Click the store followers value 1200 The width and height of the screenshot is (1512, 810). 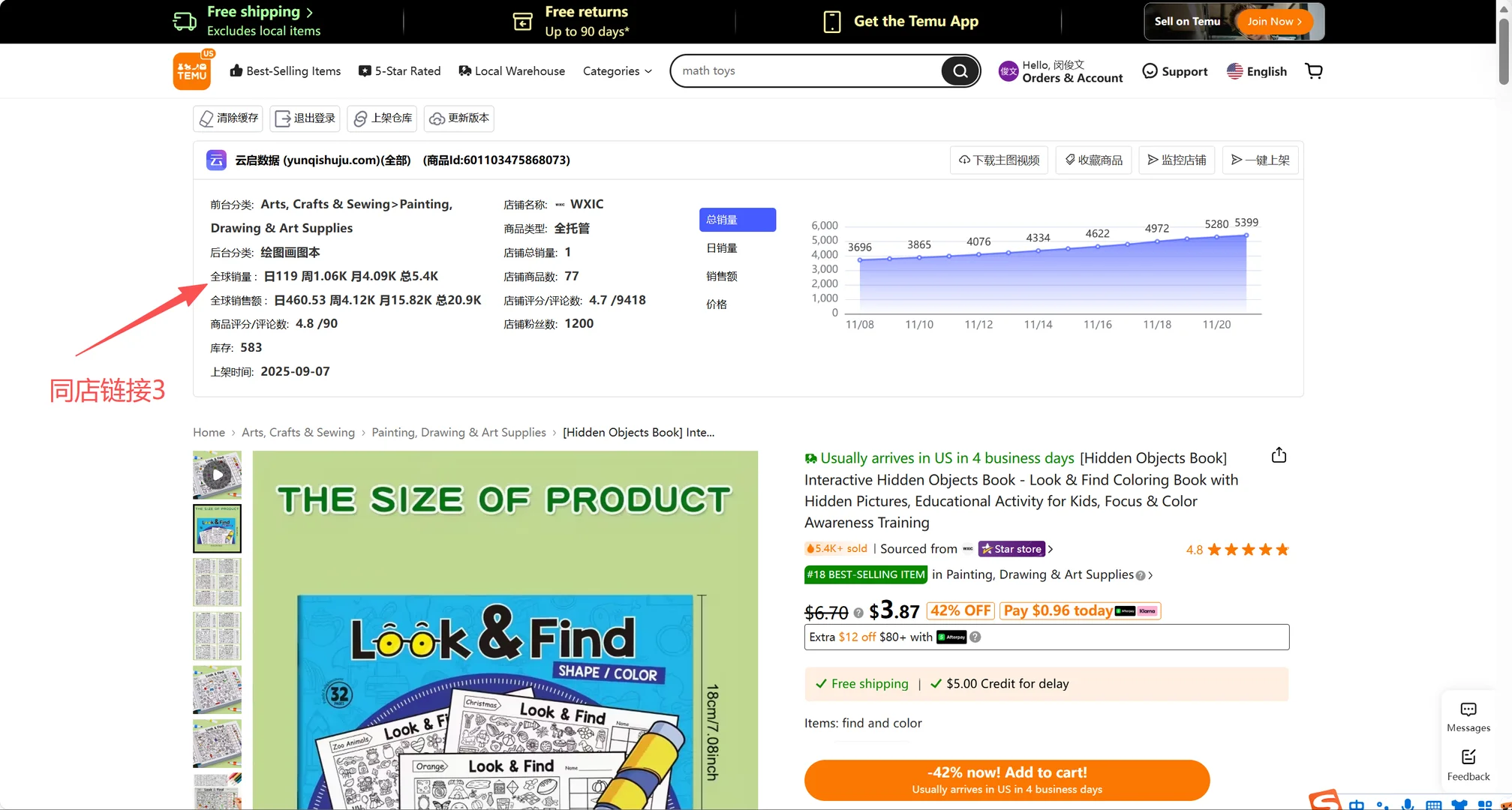[x=579, y=324]
